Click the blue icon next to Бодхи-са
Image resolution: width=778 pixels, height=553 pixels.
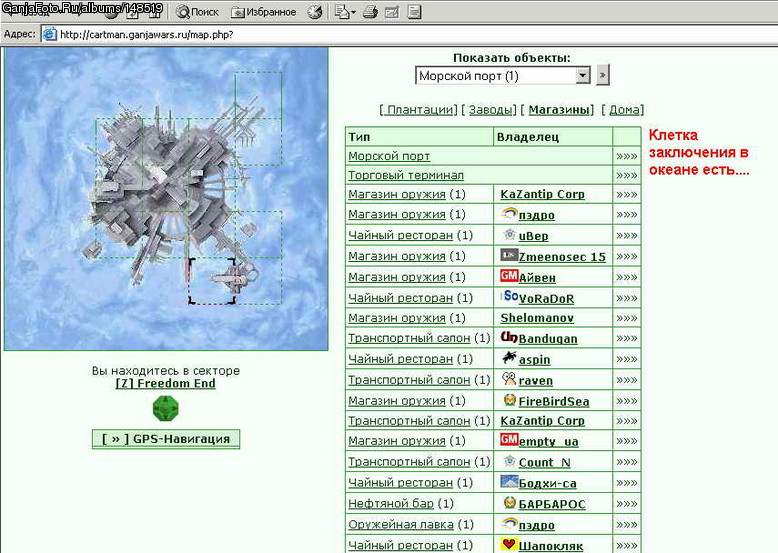click(509, 481)
